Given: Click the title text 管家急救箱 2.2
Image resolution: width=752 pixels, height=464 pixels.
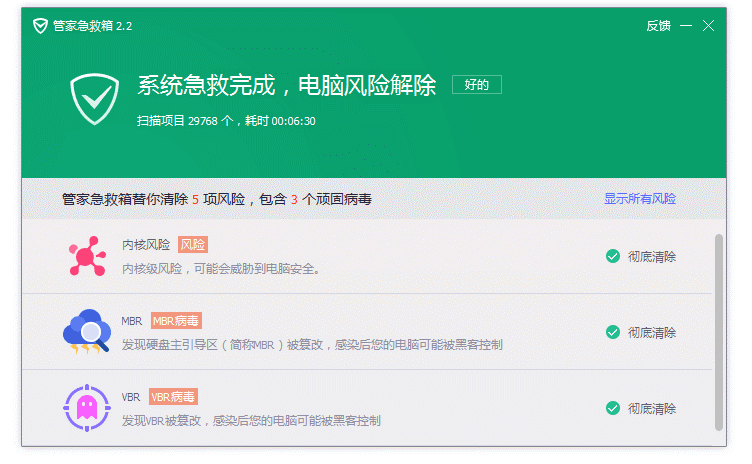Looking at the screenshot, I should coord(93,26).
